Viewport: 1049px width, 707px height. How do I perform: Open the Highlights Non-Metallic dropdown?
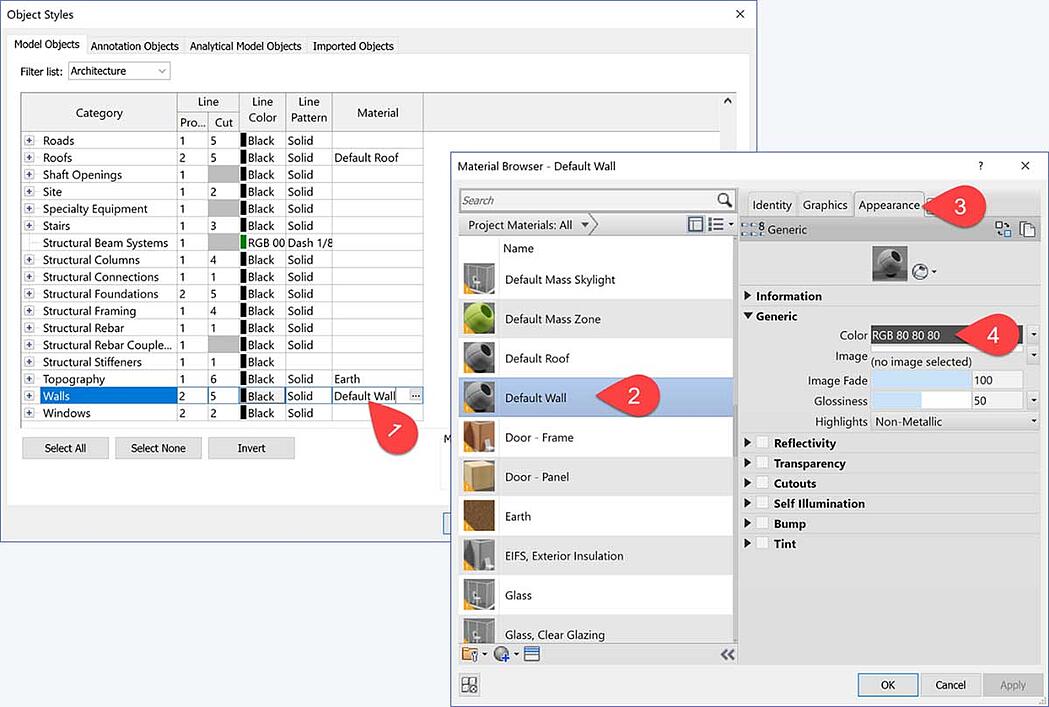coord(955,422)
